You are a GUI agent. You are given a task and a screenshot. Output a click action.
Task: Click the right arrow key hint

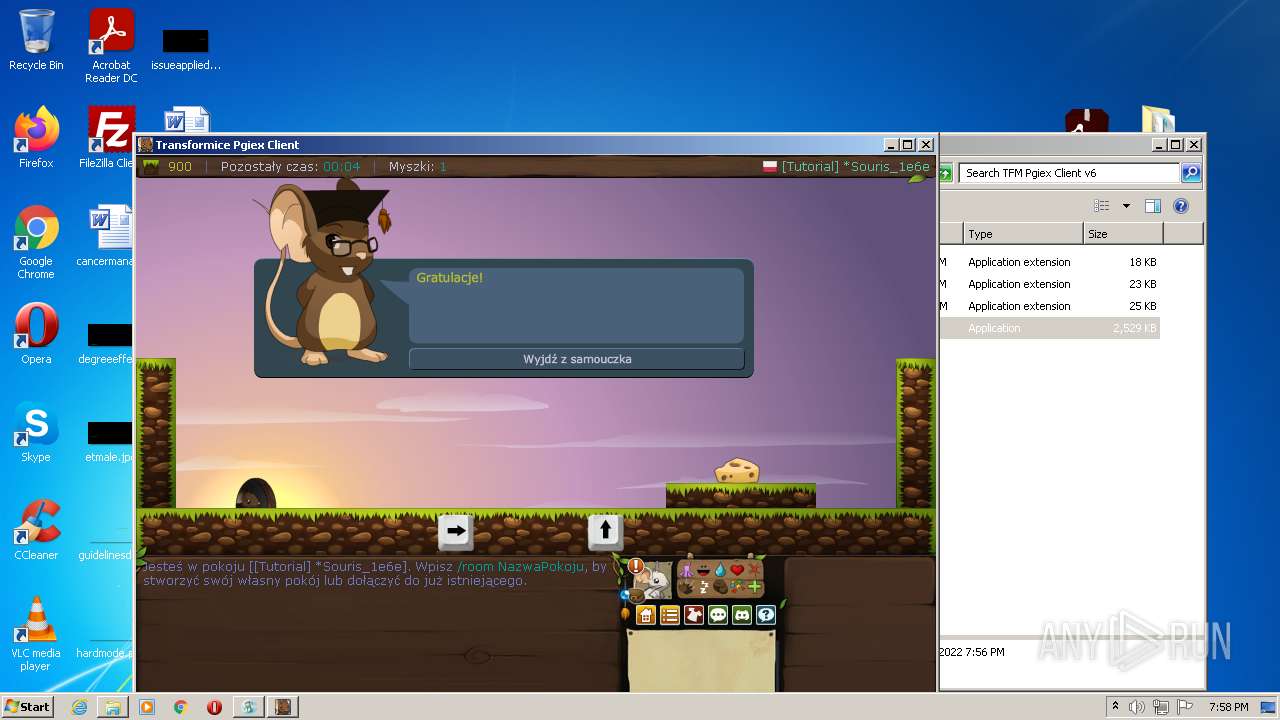456,531
